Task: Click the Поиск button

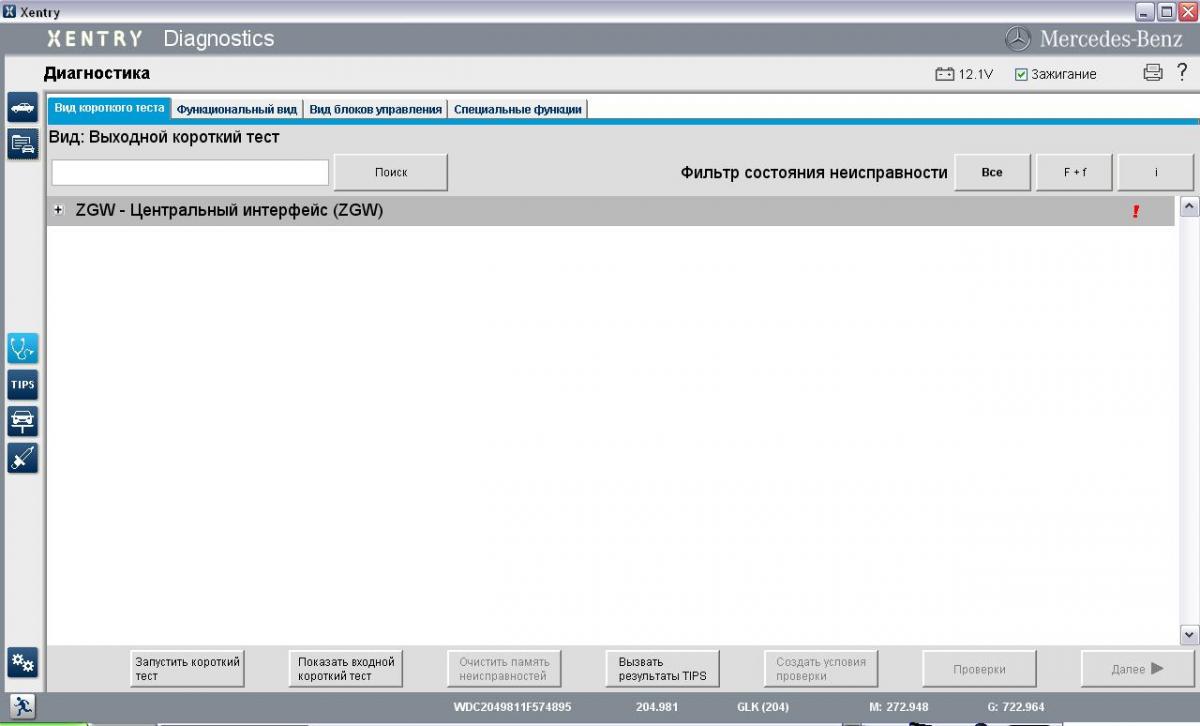Action: [391, 172]
